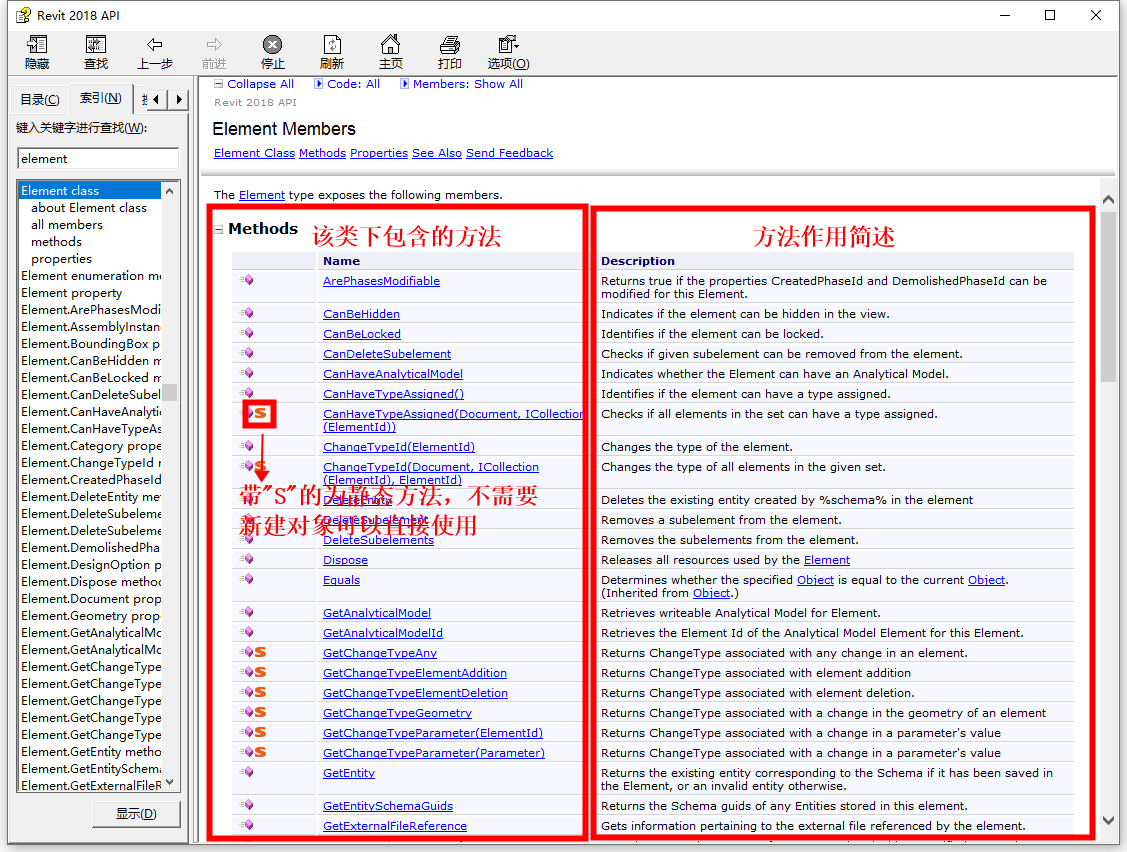Select 'Element.Category property' index entry
Screen dimensions: 1127x852
point(91,446)
